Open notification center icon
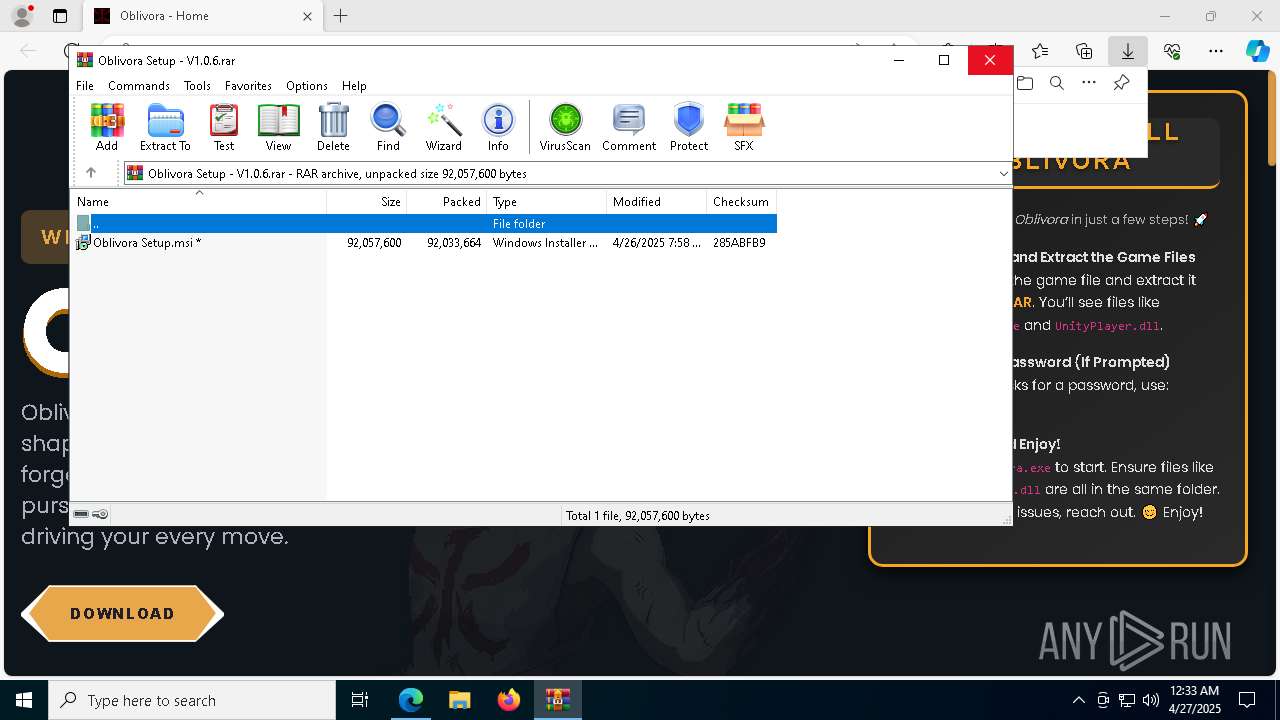The height and width of the screenshot is (720, 1280). point(1247,700)
